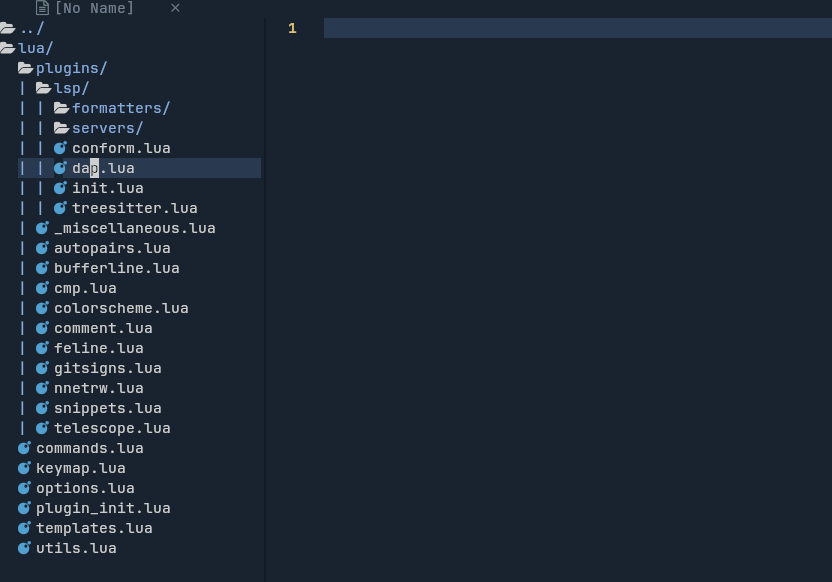Screen dimensions: 832x582
Task: Open colorscheme.lua file
Action: click(121, 308)
